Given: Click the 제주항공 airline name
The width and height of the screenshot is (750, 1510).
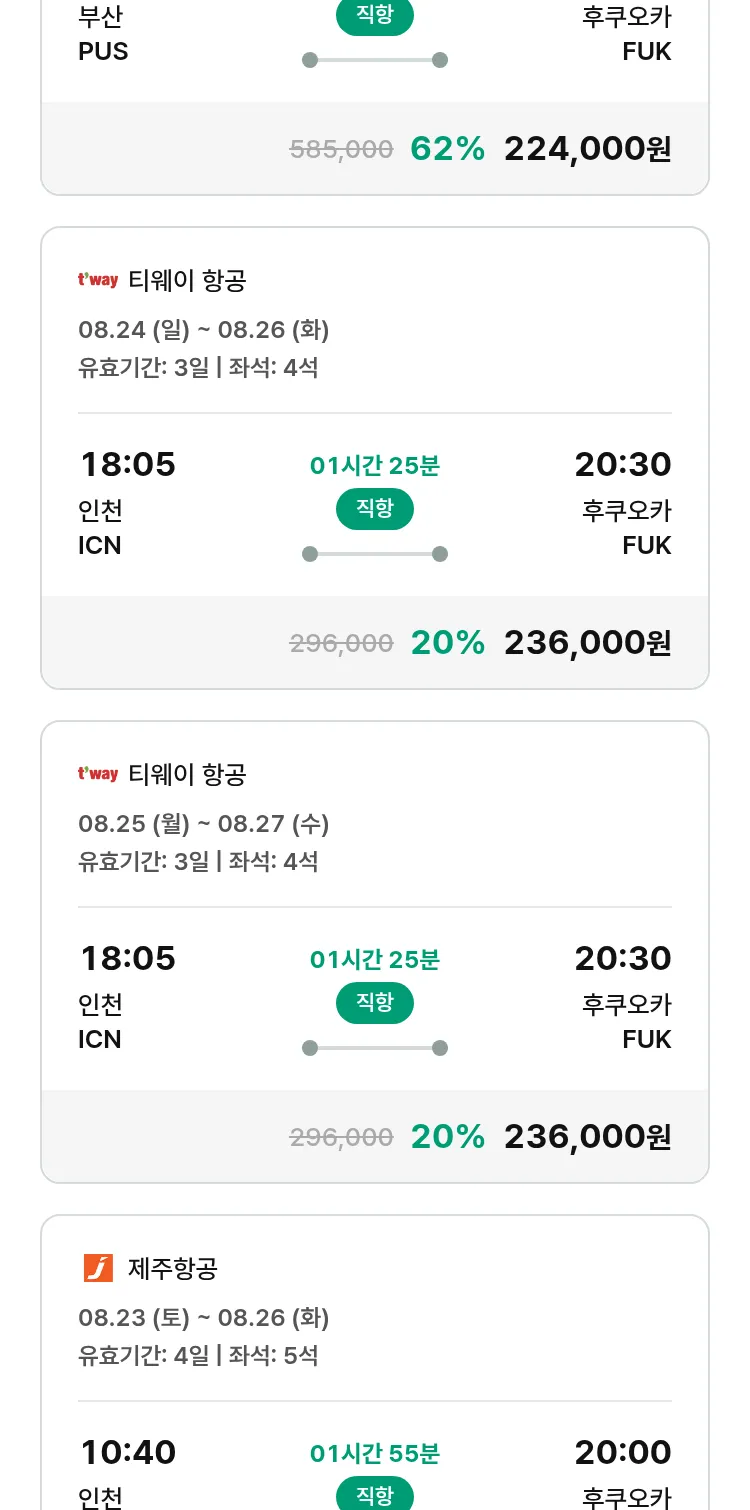Looking at the screenshot, I should [173, 1268].
